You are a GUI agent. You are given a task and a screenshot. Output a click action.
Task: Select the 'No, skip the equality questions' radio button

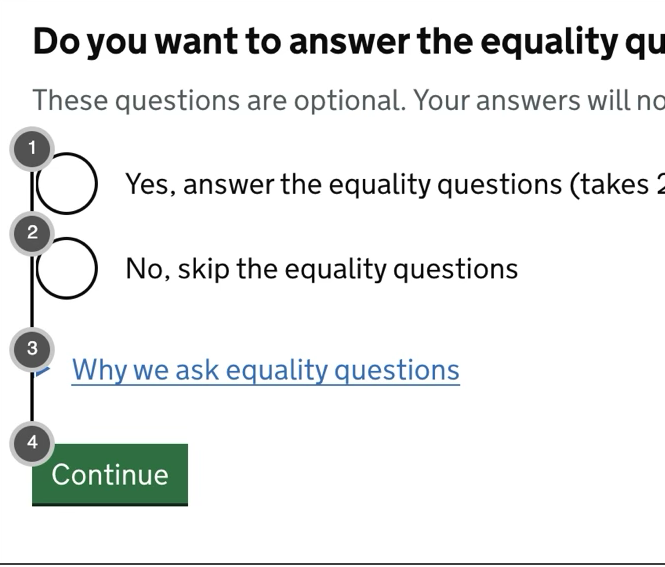(x=66, y=269)
